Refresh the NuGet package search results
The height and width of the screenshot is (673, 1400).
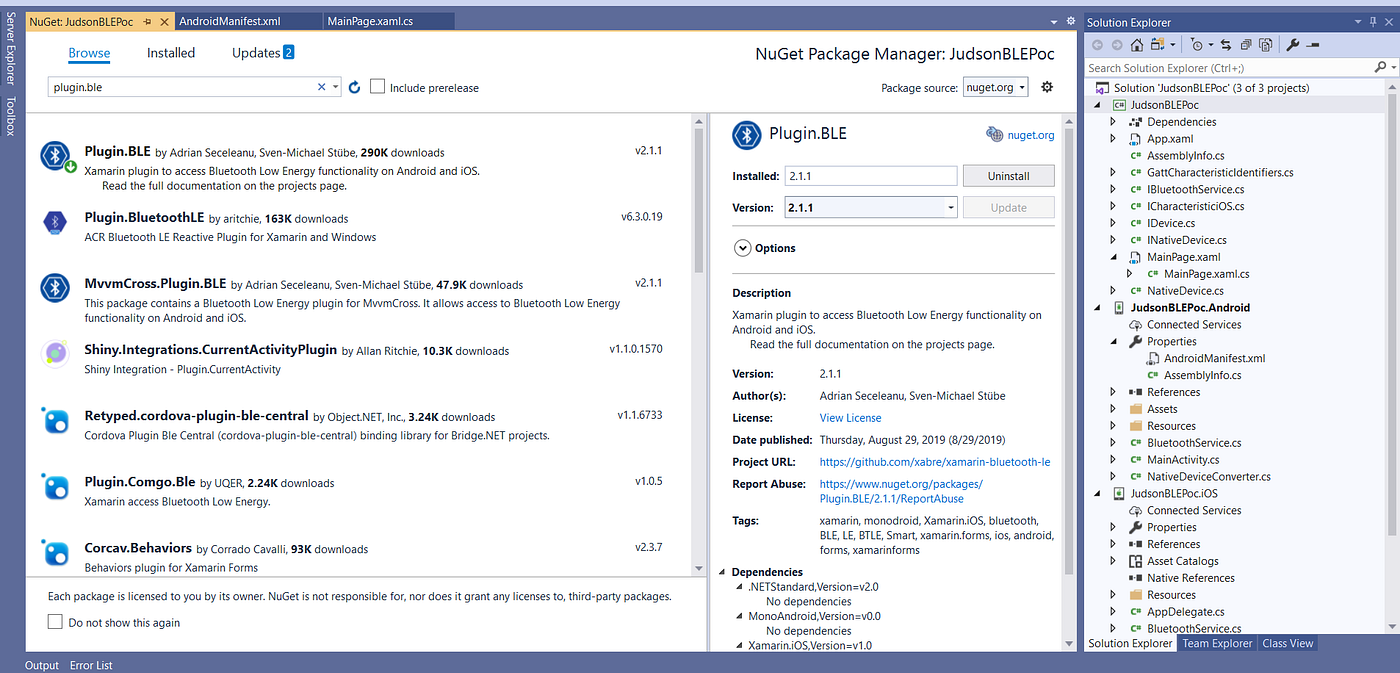coord(354,88)
